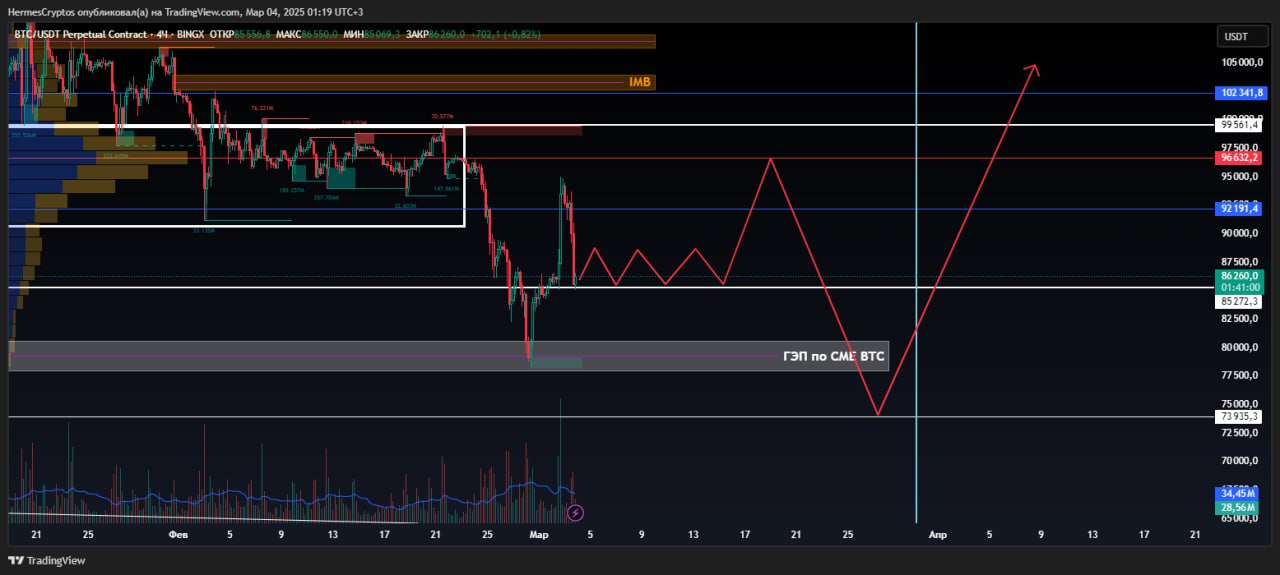Click the Мар month label on time axis
Image resolution: width=1280 pixels, height=575 pixels.
pyautogui.click(x=538, y=535)
